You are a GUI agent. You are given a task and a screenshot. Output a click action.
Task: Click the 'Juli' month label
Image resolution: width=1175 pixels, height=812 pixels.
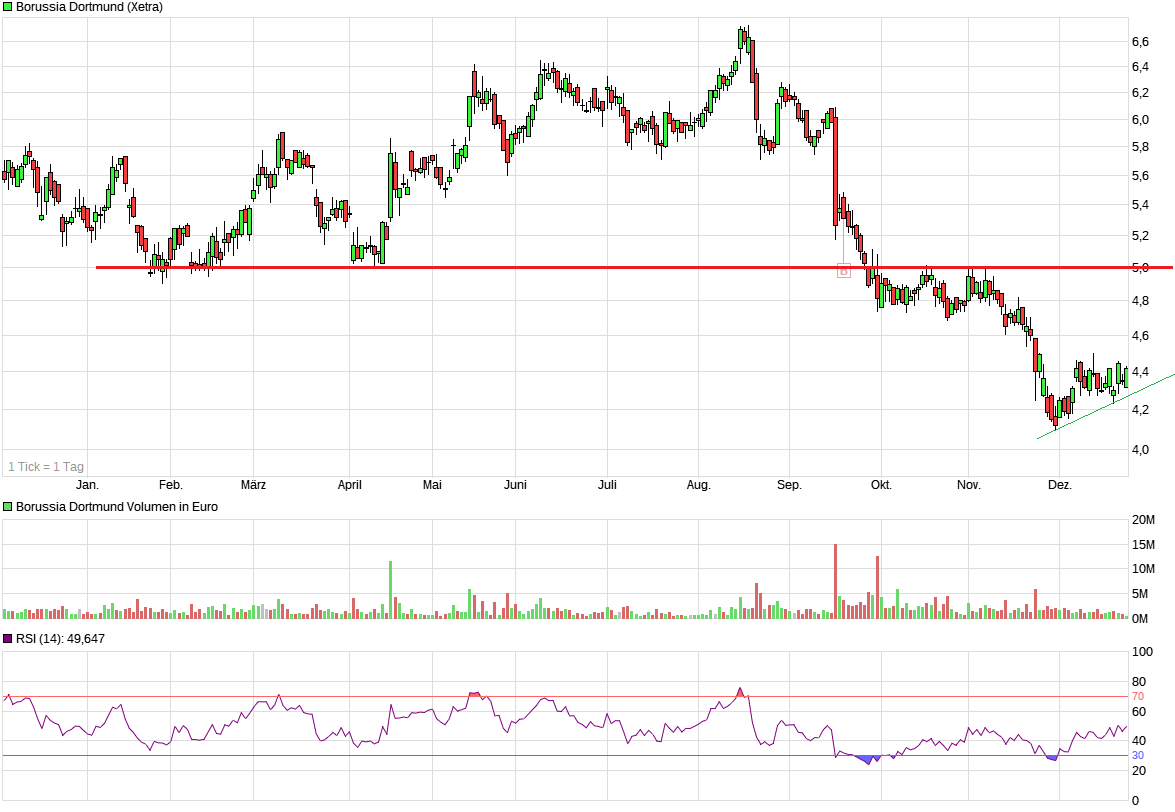[x=607, y=485]
